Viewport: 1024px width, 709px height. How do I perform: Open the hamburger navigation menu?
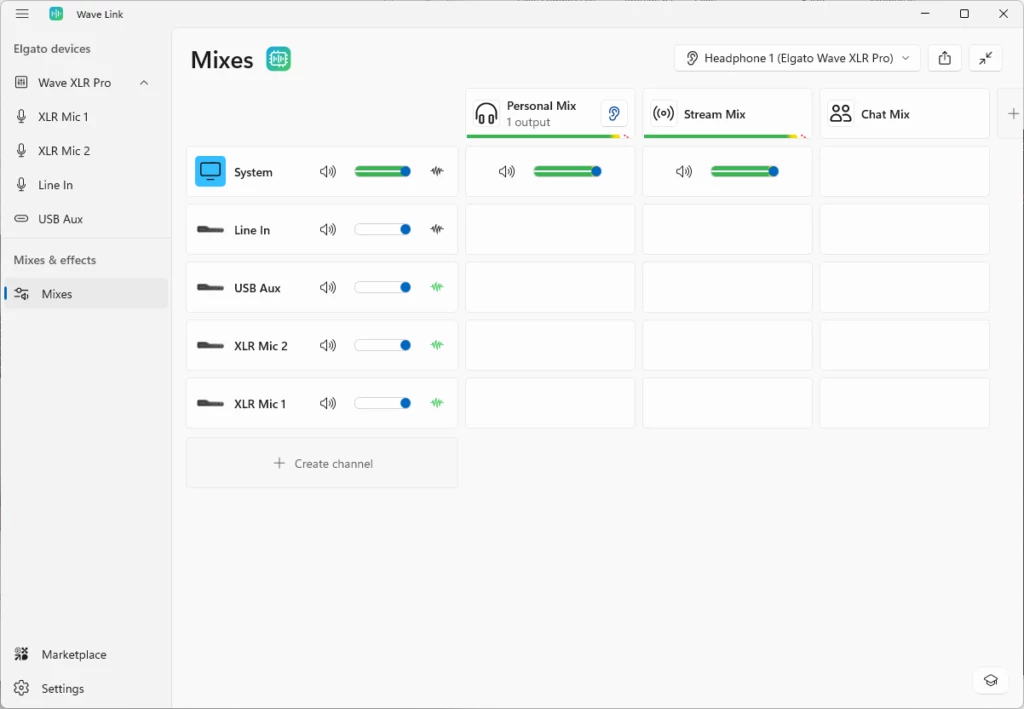[x=22, y=14]
